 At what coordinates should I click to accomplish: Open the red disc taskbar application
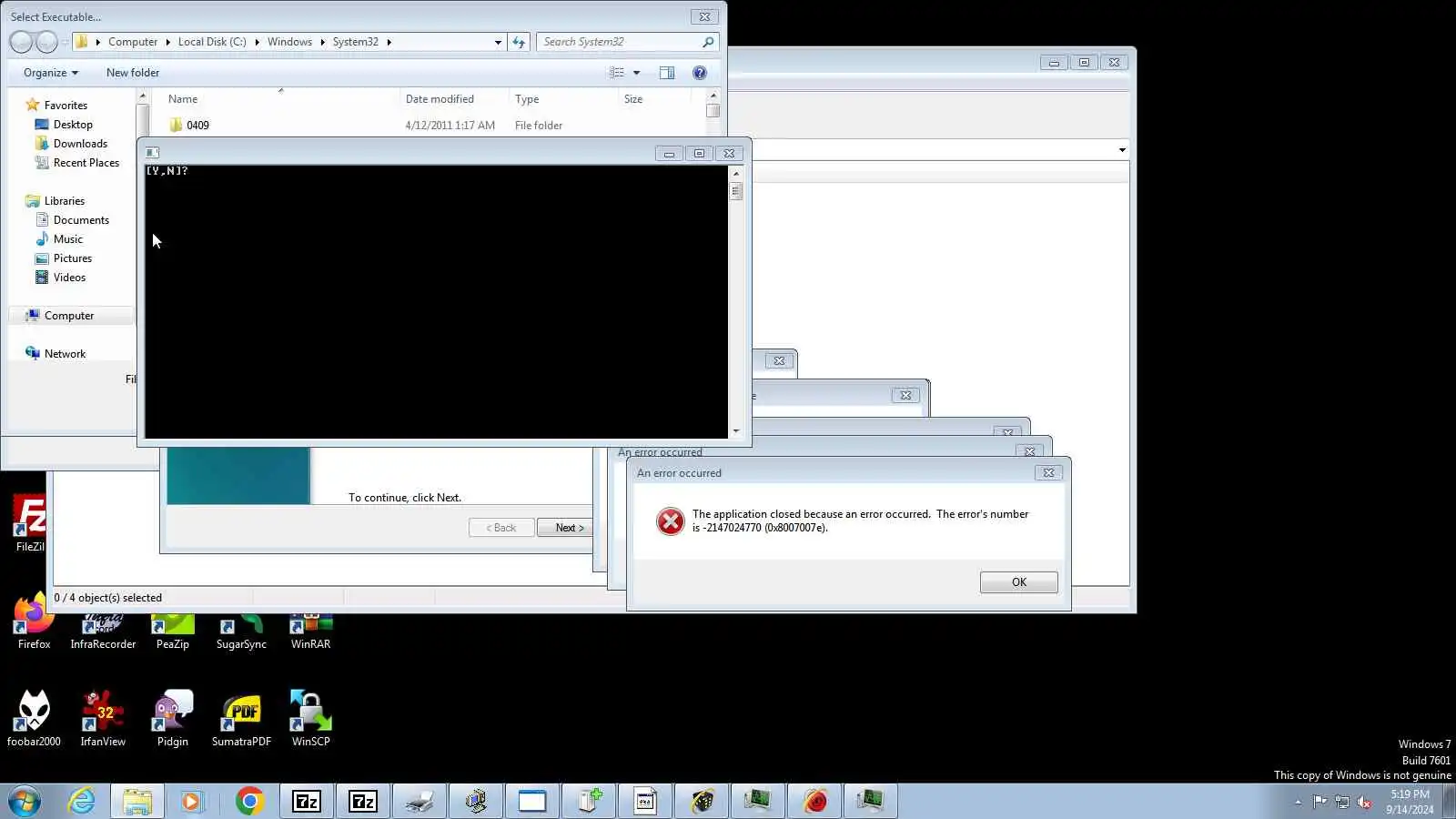[x=814, y=801]
